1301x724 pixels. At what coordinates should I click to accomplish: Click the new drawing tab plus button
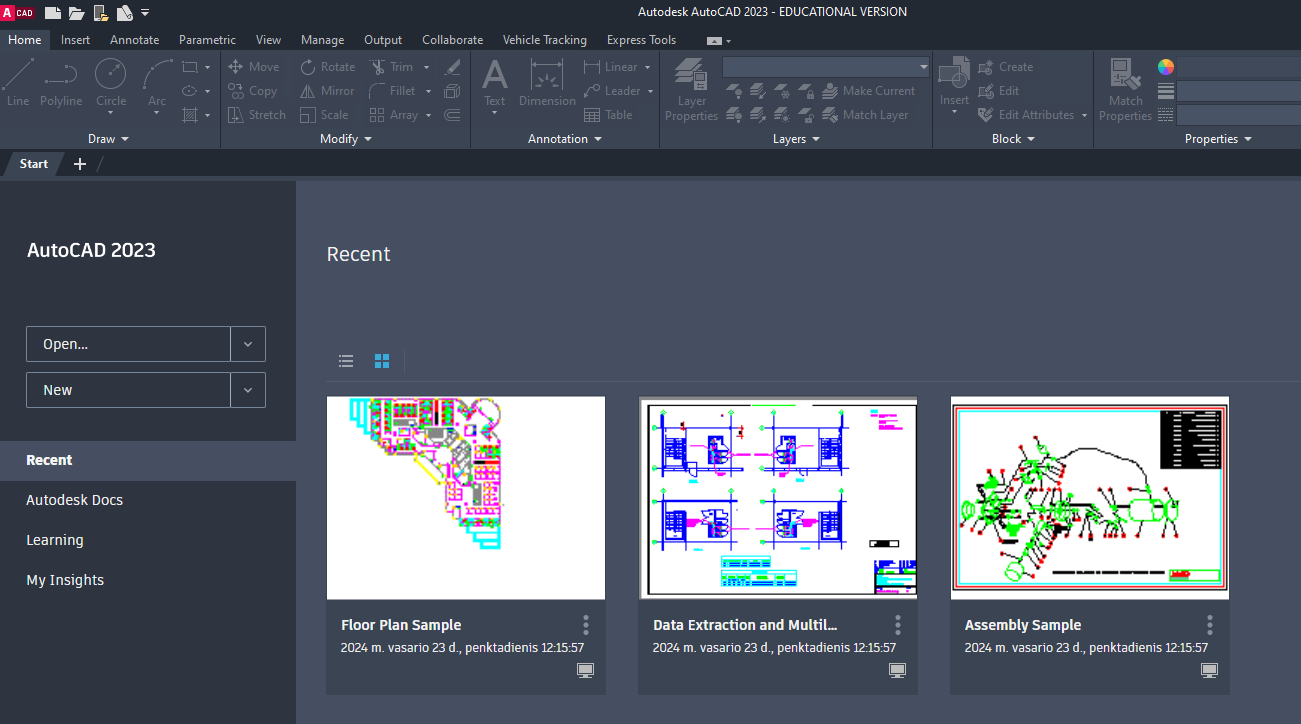click(x=80, y=164)
